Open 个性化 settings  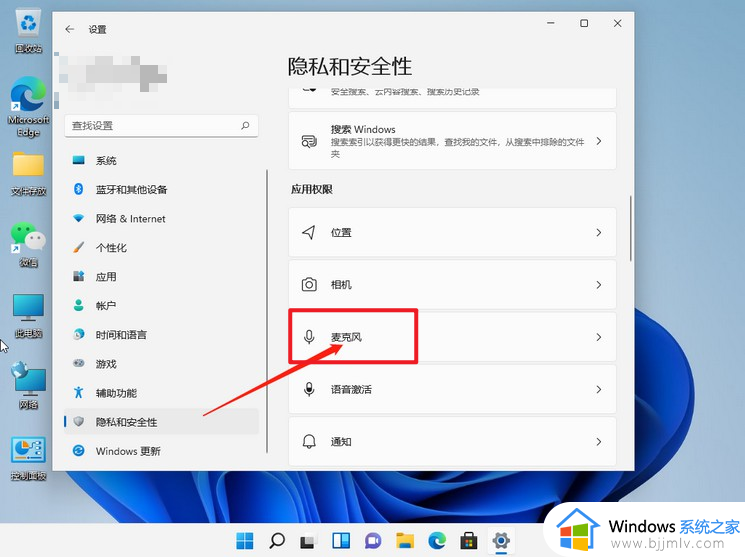[x=162, y=248]
